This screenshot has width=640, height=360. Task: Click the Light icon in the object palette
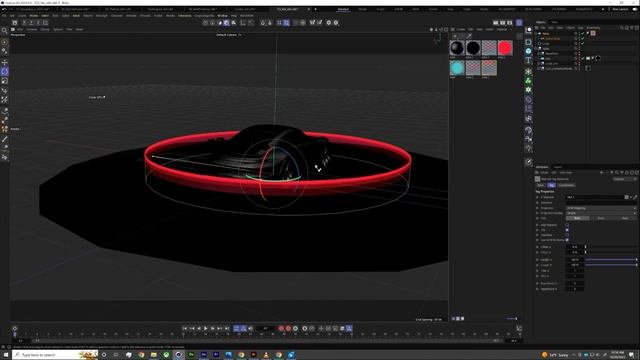click(528, 149)
